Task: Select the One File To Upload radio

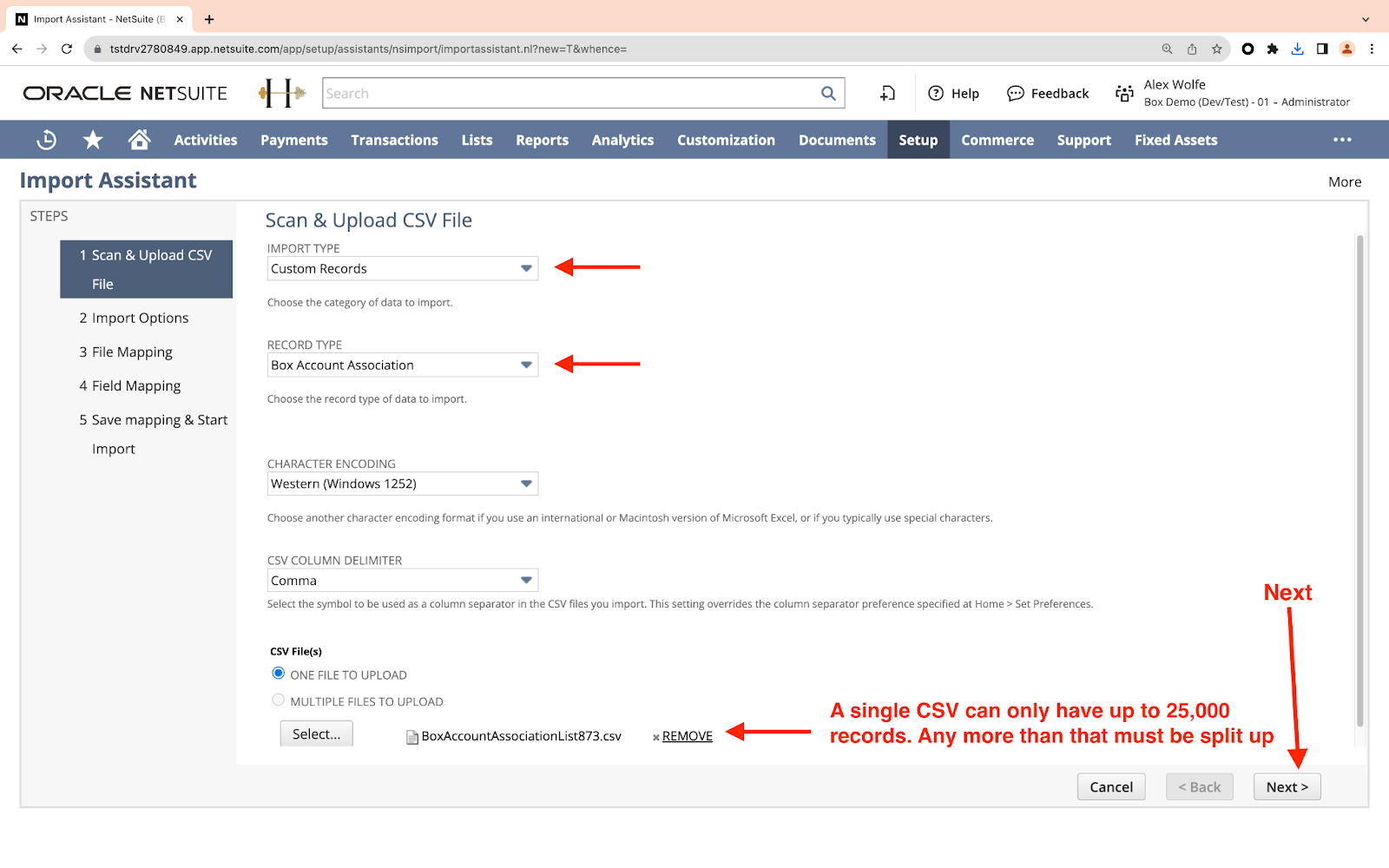Action: (x=279, y=674)
